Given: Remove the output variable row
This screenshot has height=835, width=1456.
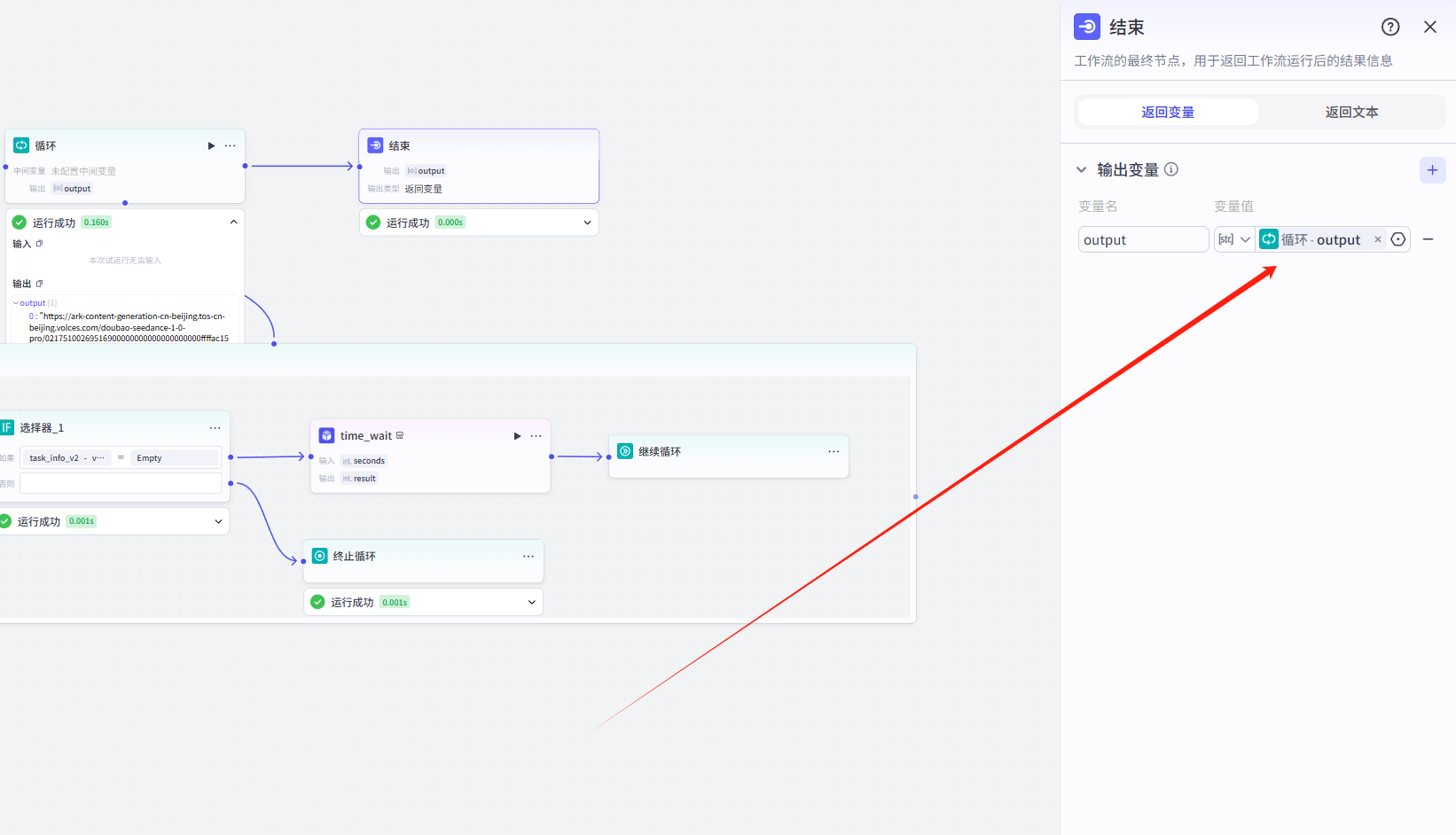Looking at the screenshot, I should [x=1428, y=239].
